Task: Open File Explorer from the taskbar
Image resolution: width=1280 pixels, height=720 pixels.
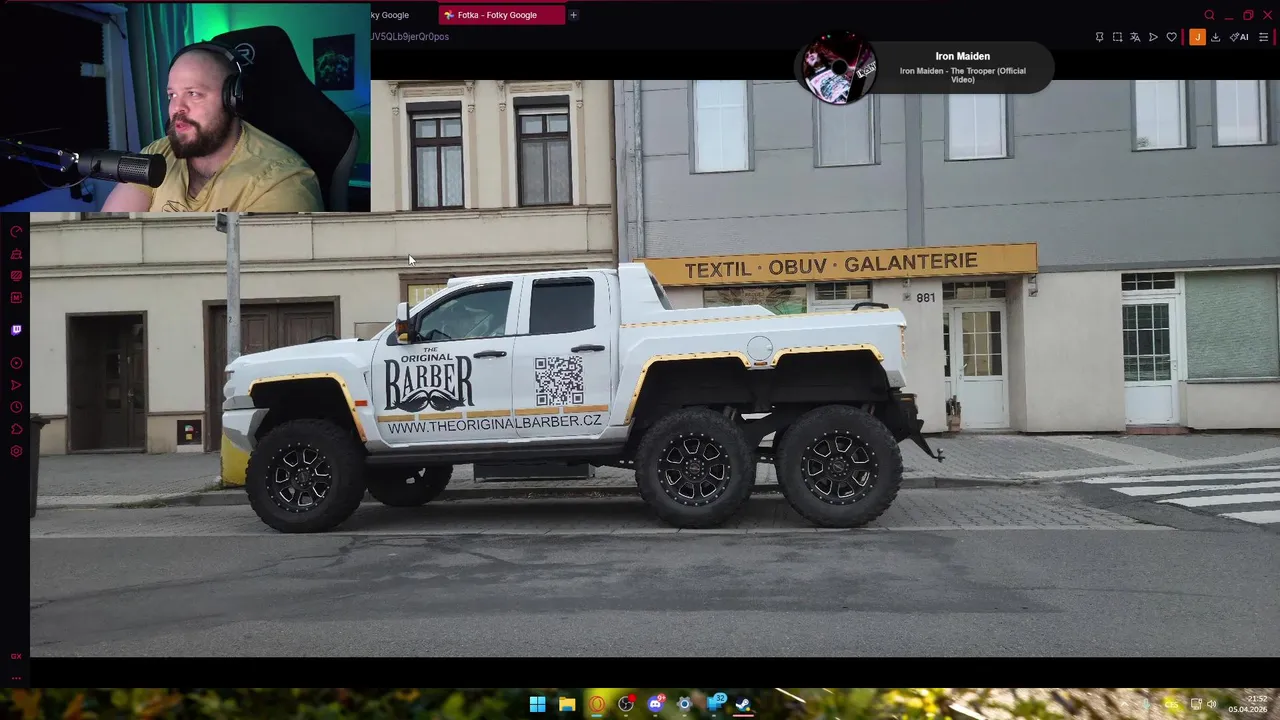Action: [x=567, y=704]
